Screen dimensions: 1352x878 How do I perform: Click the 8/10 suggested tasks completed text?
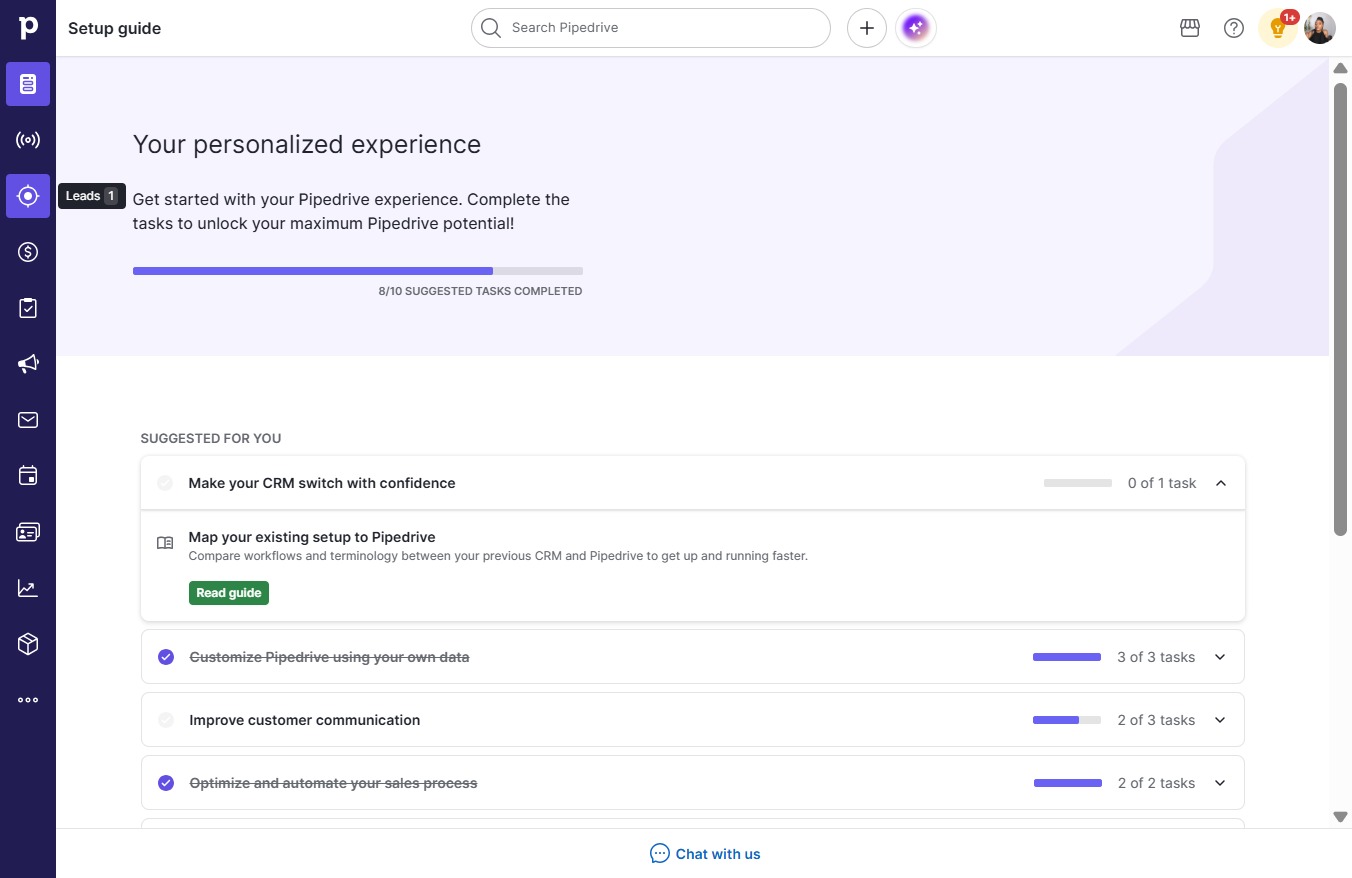click(x=480, y=291)
